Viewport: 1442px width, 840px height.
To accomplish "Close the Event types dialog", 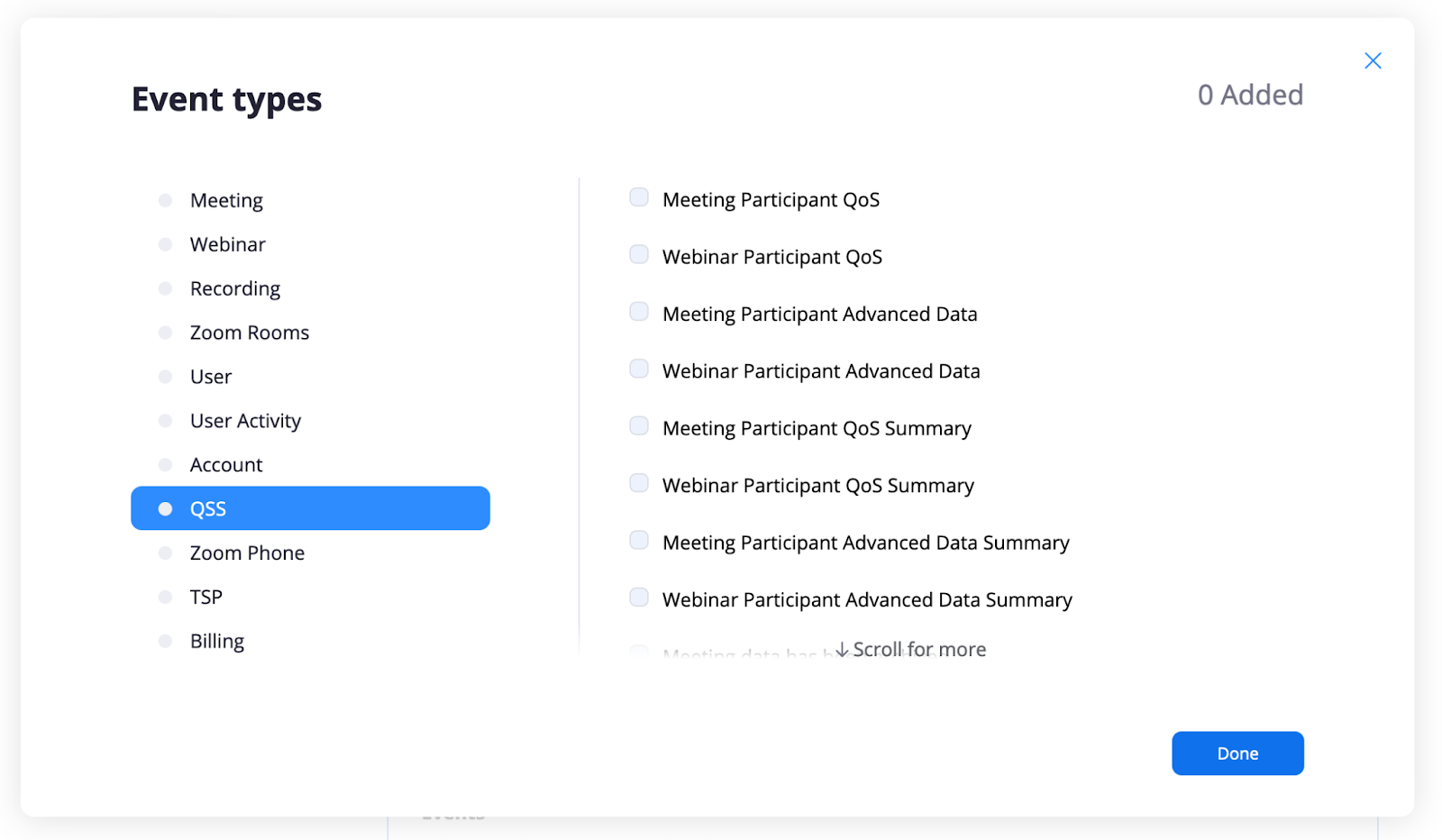I will (1373, 59).
